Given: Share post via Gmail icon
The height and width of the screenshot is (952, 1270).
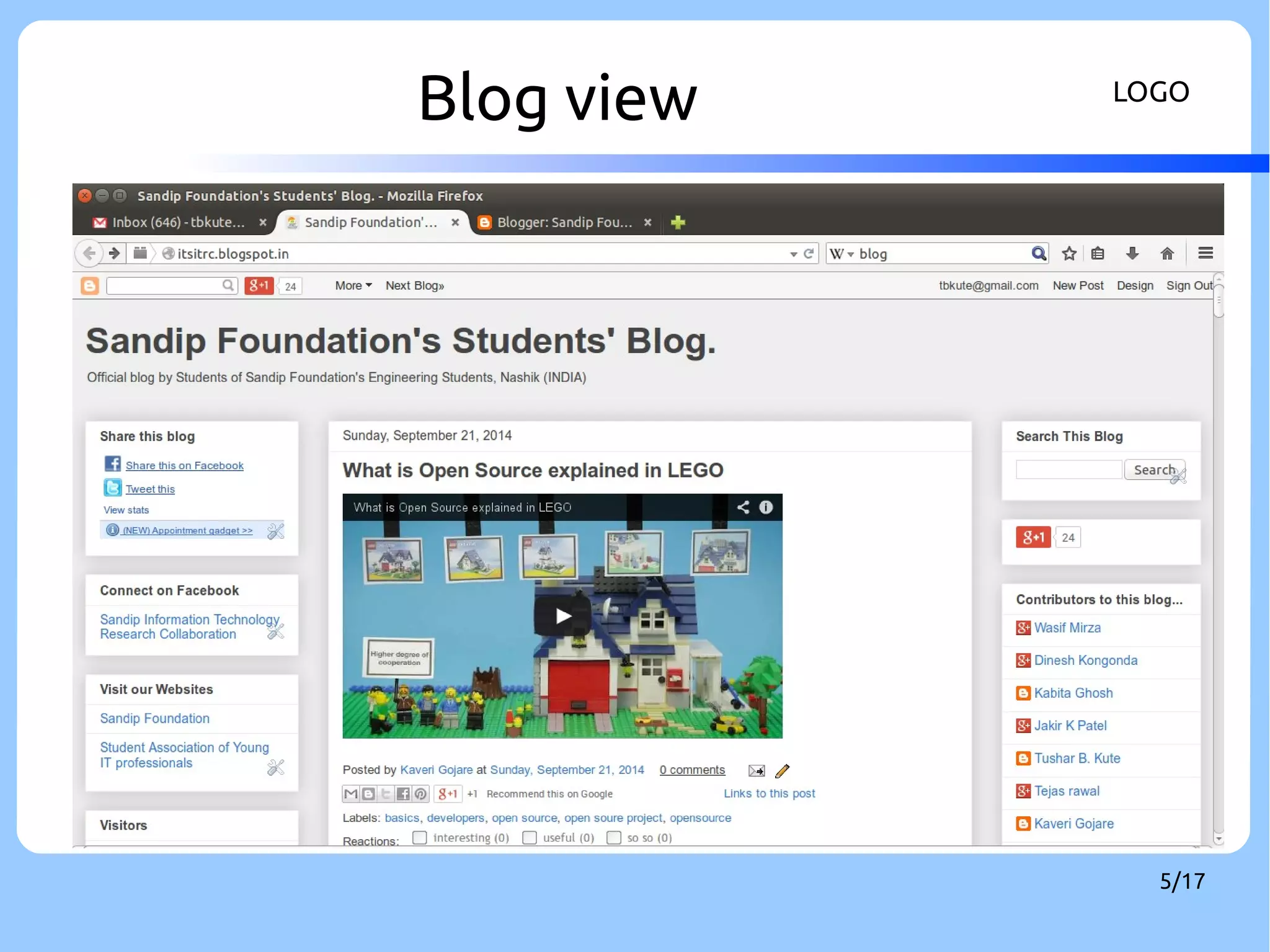Looking at the screenshot, I should [351, 794].
